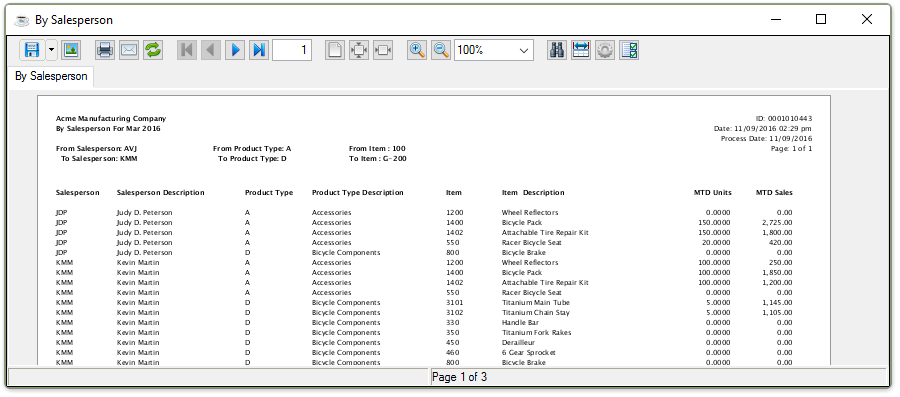Image resolution: width=900 pixels, height=397 pixels.
Task: Jump to last page button
Action: tap(259, 50)
